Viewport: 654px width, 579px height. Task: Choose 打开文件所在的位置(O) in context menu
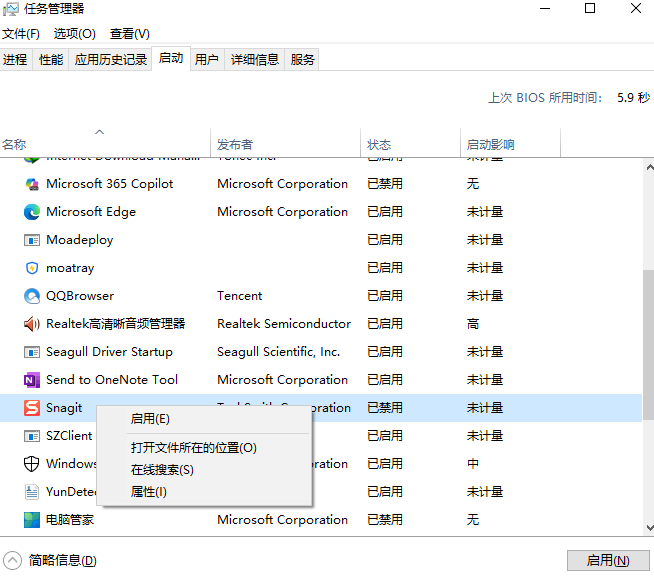pyautogui.click(x=206, y=448)
